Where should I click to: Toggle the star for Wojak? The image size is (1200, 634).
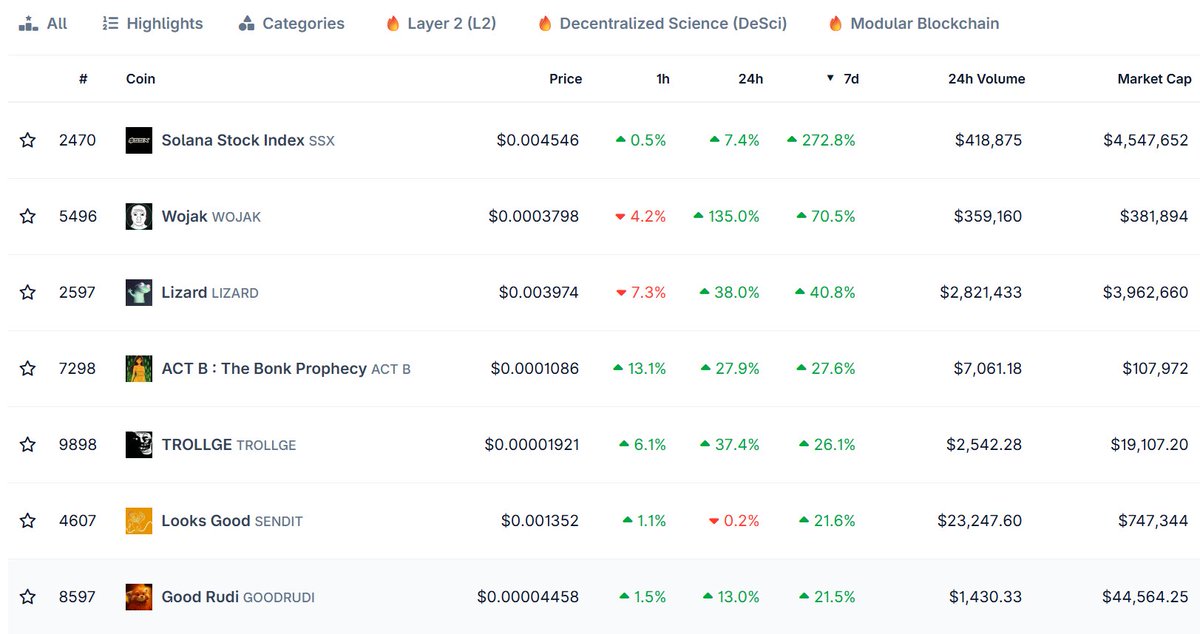(x=28, y=216)
